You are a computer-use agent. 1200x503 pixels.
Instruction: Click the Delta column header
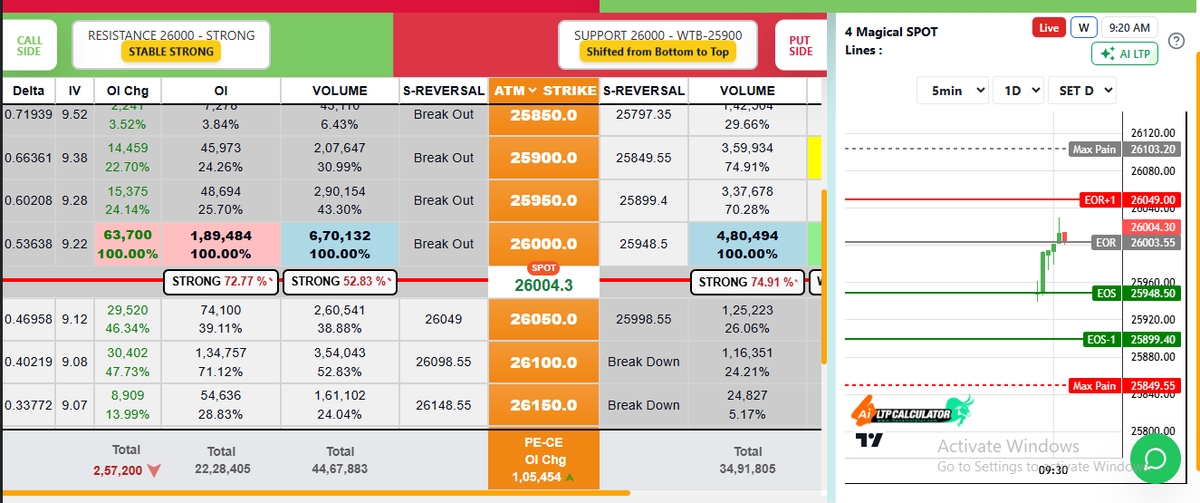[x=28, y=91]
